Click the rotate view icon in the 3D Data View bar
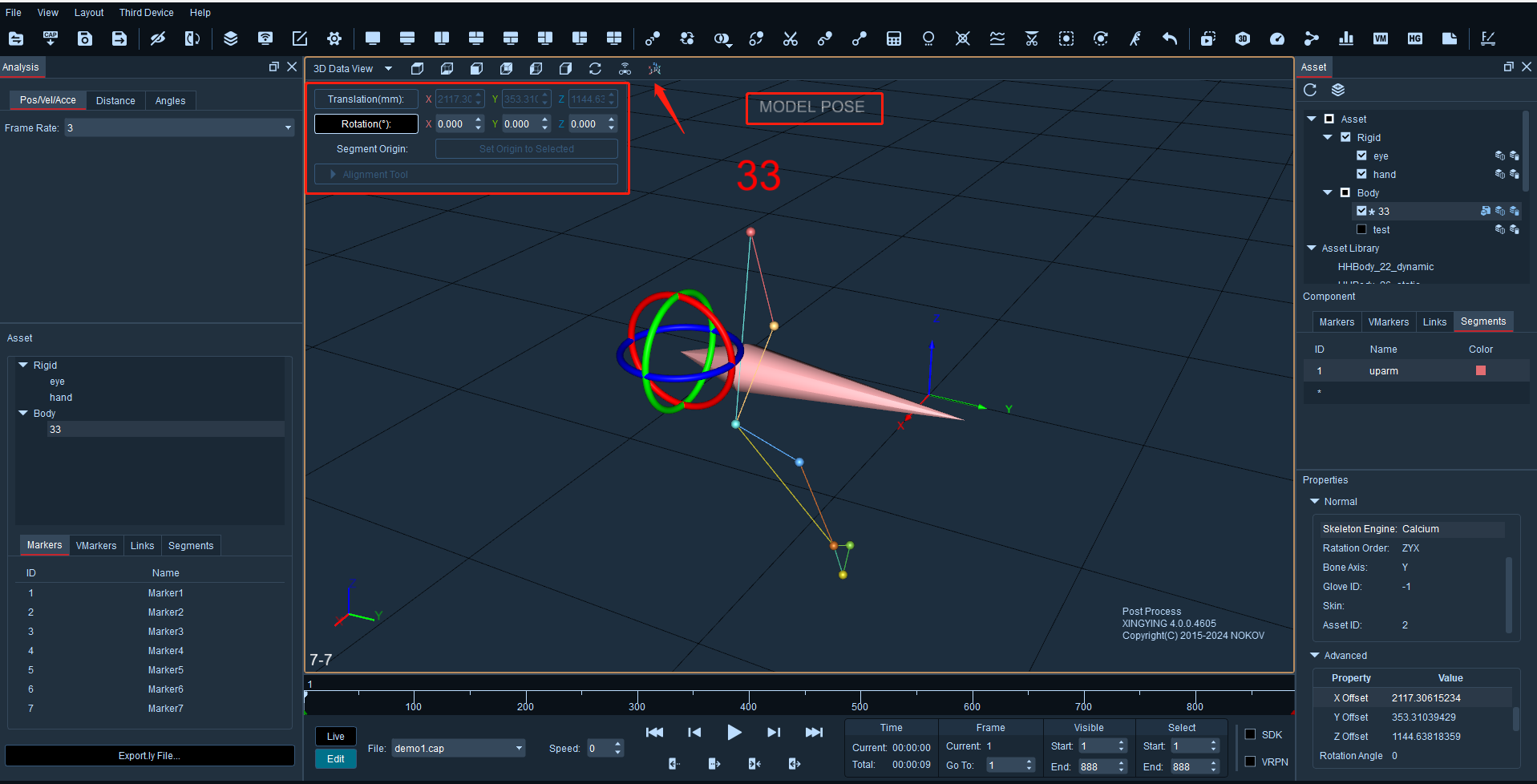 595,69
